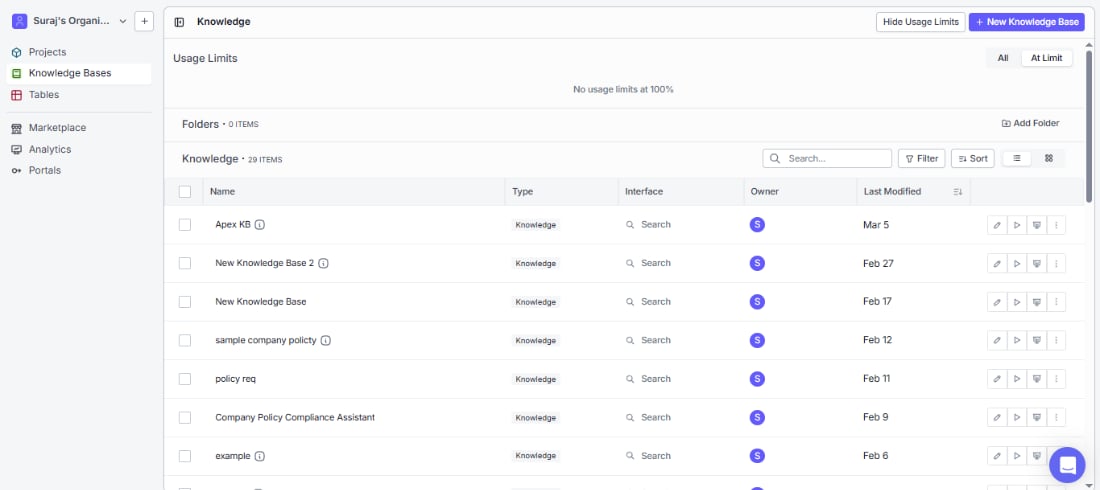Open Portals from the sidebar
Viewport: 1100px width, 490px height.
pyautogui.click(x=79, y=171)
